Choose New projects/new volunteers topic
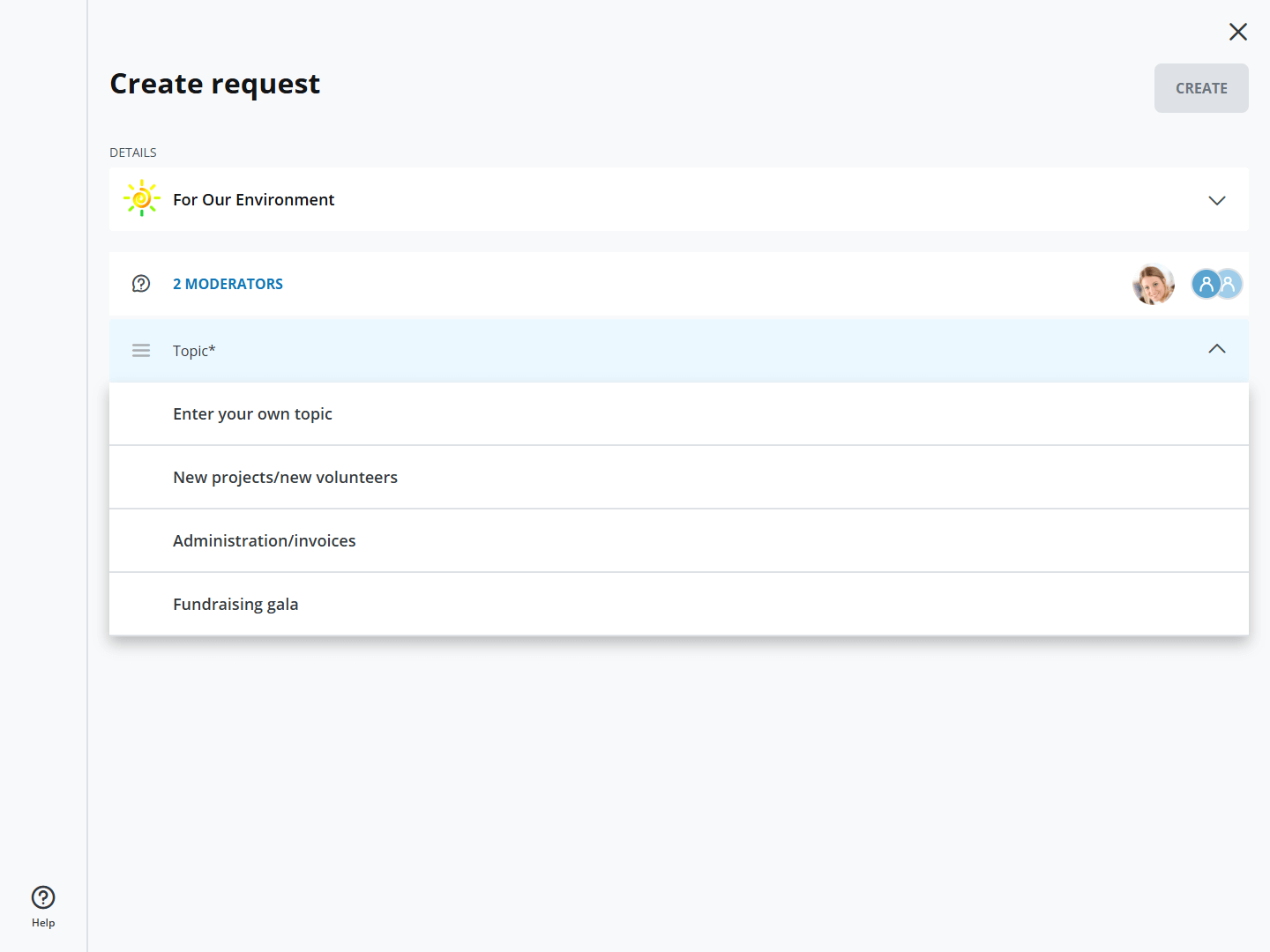 (x=285, y=478)
